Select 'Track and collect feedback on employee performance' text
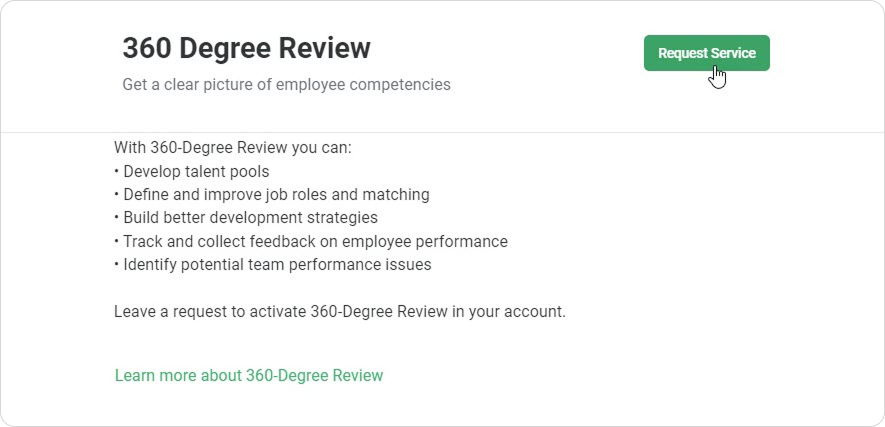This screenshot has height=427, width=885. coord(315,241)
